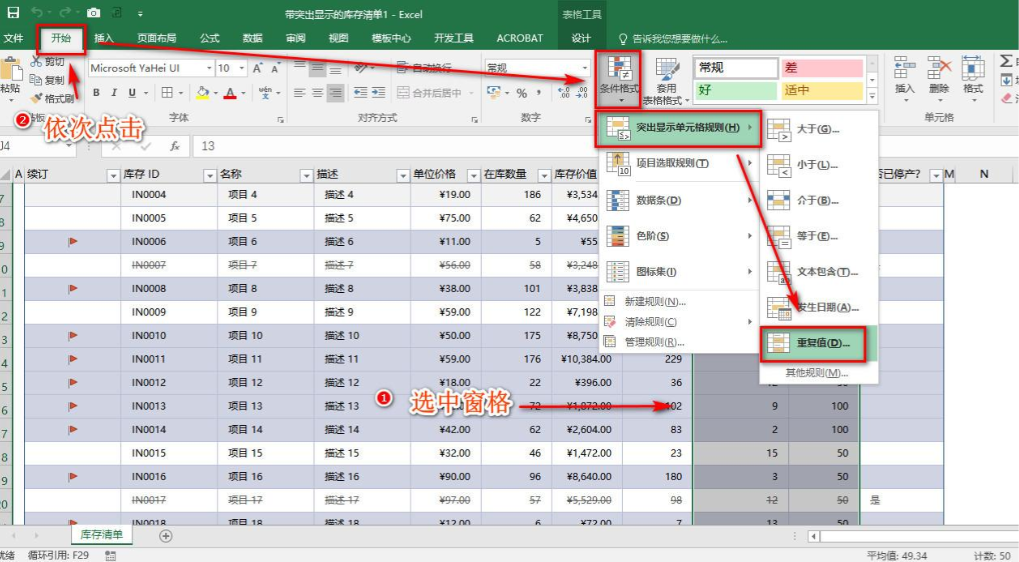This screenshot has height=562, width=1019.
Task: Open Conditional Formatting (条件格式) button
Action: click(x=619, y=80)
